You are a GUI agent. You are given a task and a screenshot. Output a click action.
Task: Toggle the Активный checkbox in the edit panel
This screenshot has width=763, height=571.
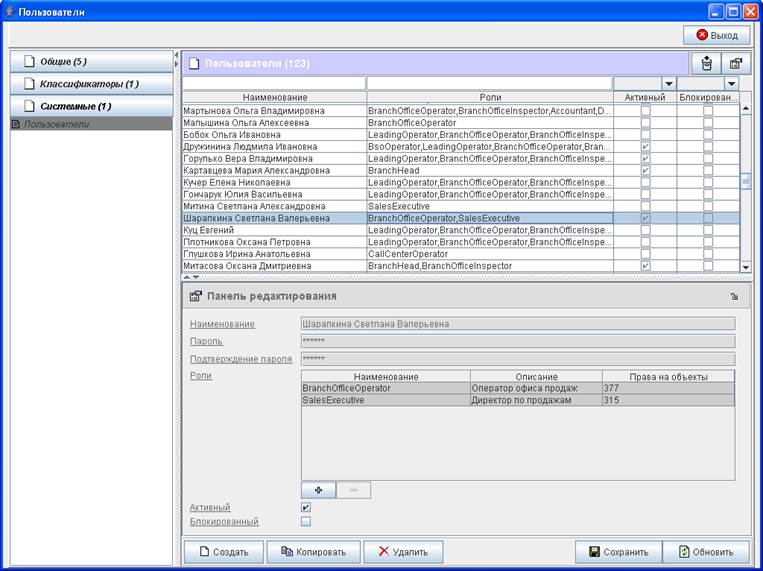306,507
